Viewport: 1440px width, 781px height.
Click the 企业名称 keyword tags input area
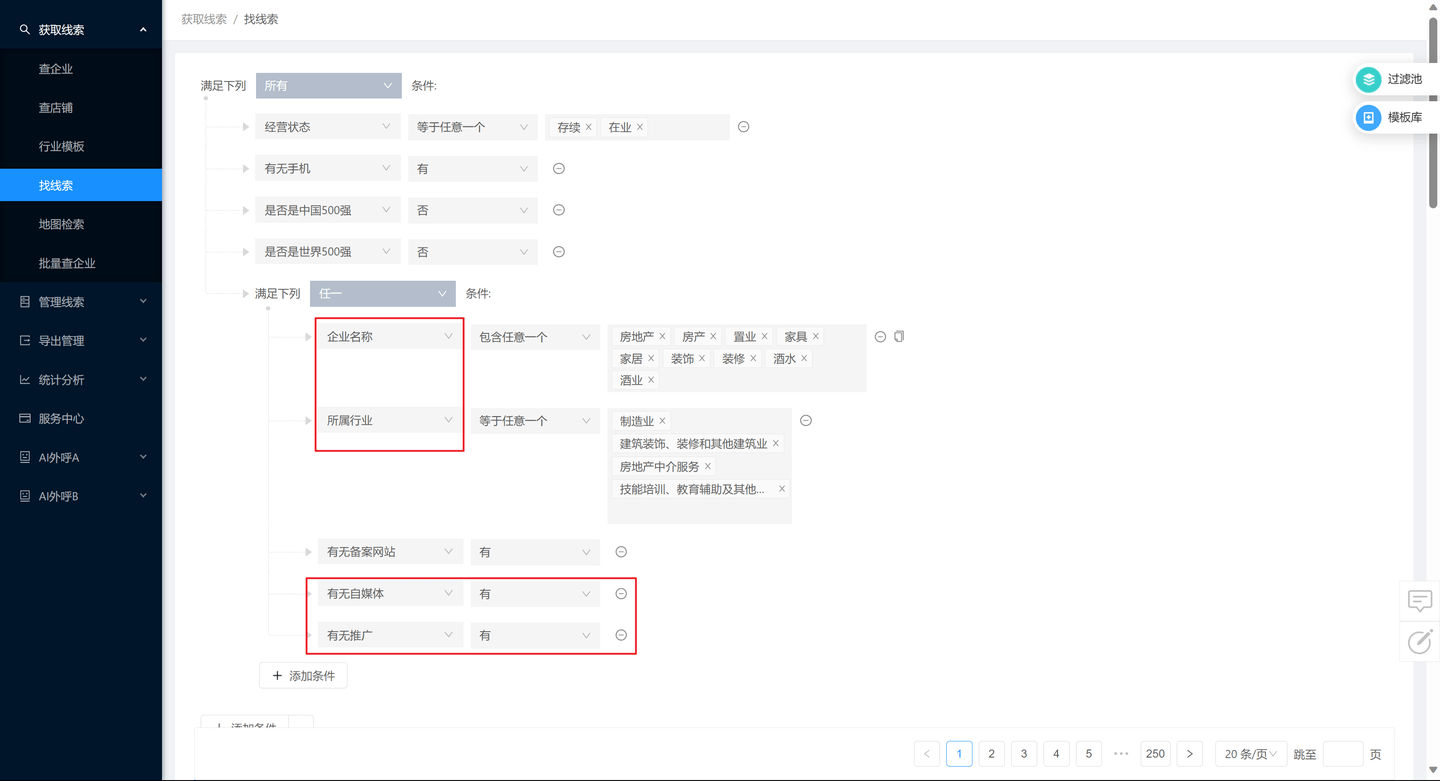click(x=737, y=358)
